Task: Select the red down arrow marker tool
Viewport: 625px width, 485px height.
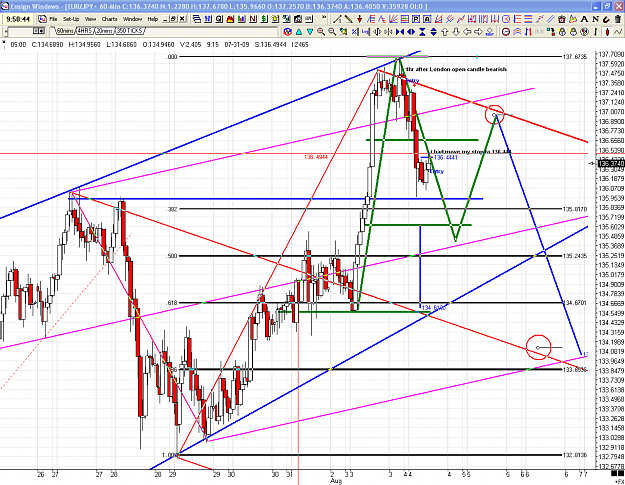Action: pyautogui.click(x=360, y=19)
